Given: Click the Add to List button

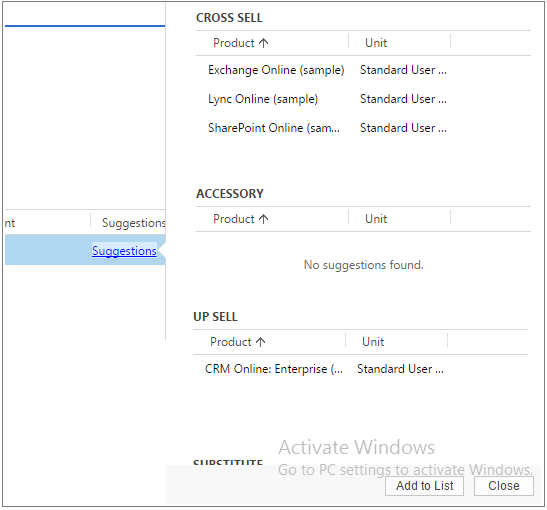Looking at the screenshot, I should (424, 486).
